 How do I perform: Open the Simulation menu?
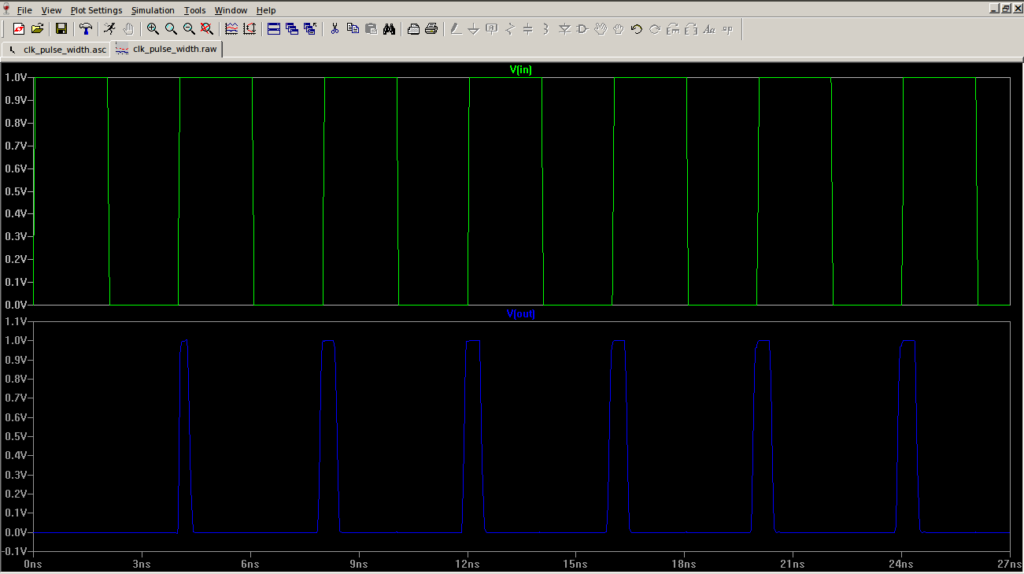pos(153,10)
